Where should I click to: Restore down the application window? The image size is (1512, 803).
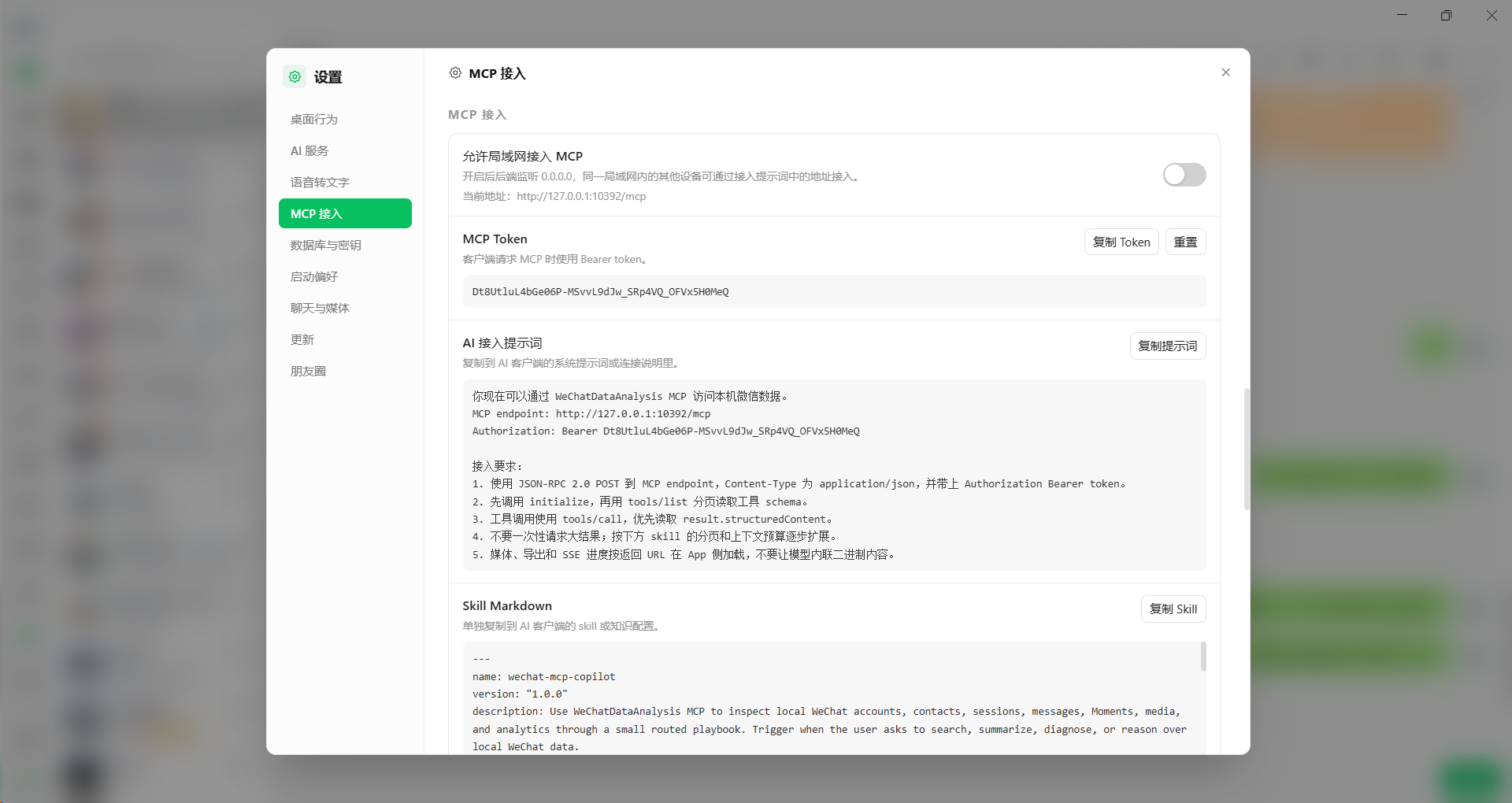pyautogui.click(x=1446, y=15)
